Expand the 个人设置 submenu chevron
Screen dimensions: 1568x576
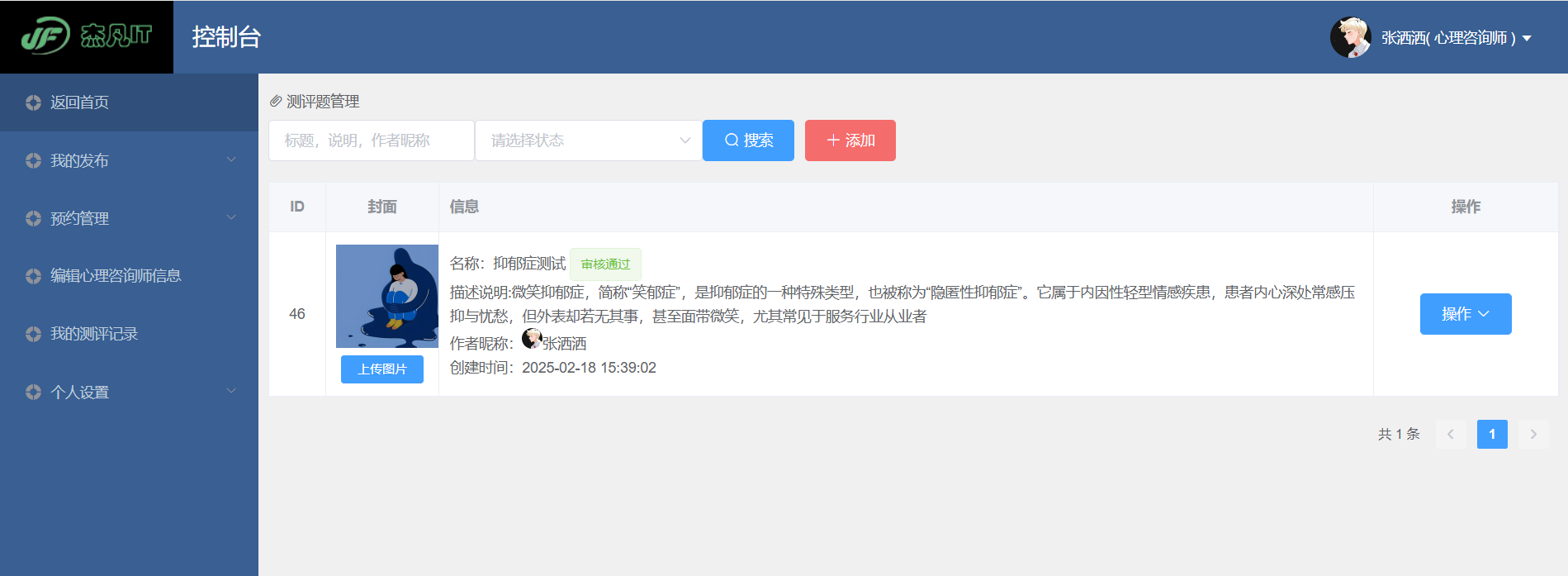coord(231,391)
